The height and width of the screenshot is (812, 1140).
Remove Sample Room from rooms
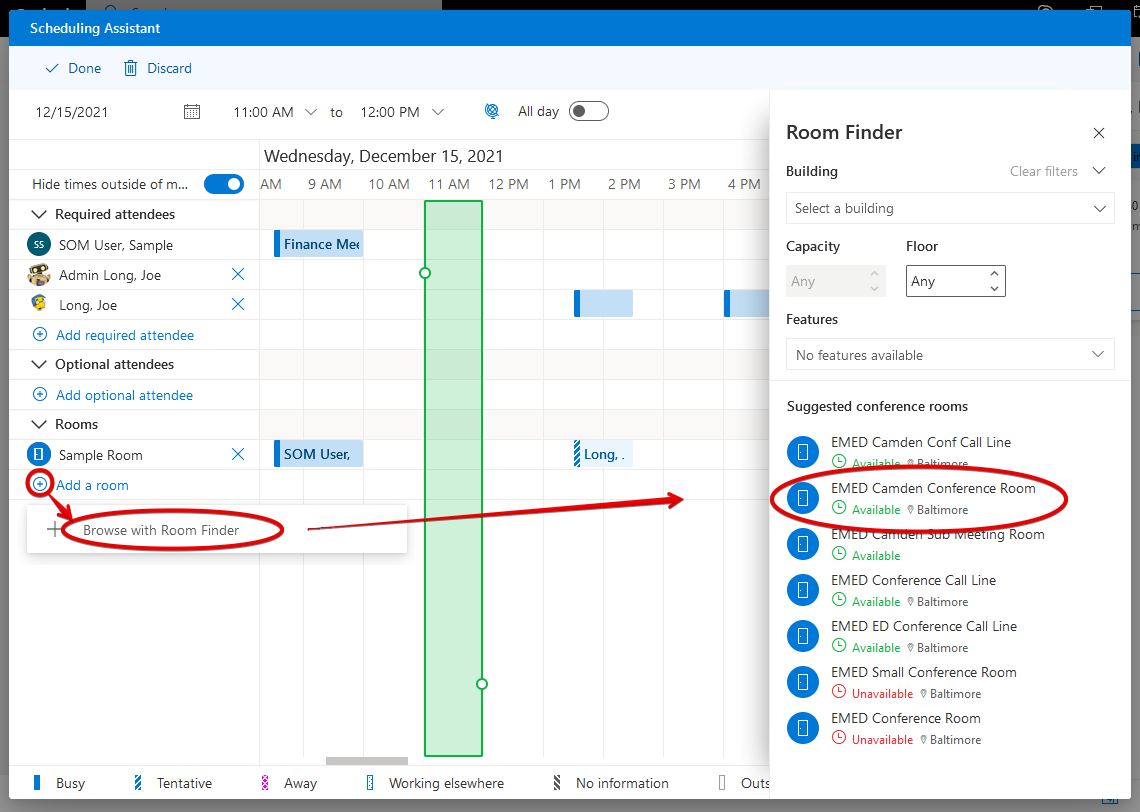[x=238, y=455]
